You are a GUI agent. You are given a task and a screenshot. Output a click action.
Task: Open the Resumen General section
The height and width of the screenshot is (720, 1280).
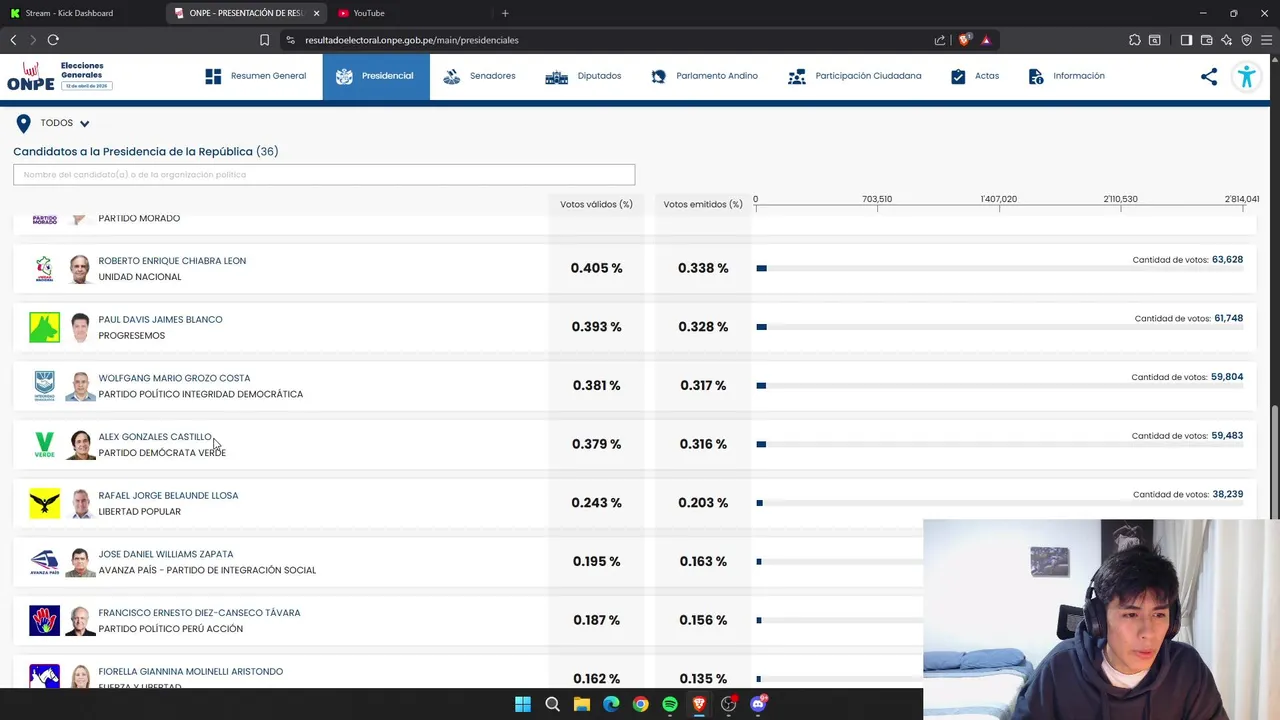[256, 76]
